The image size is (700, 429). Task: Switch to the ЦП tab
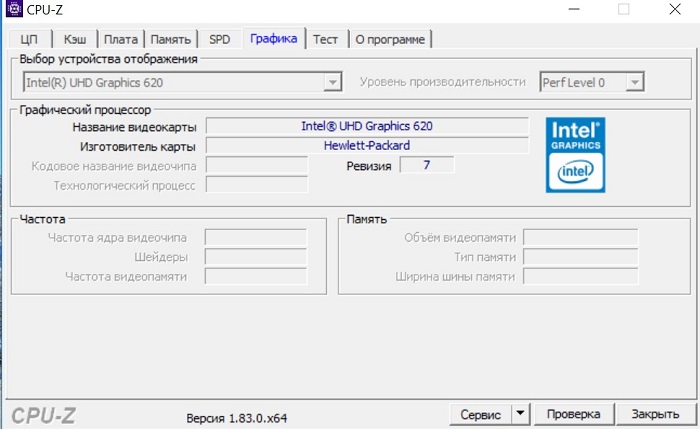coord(29,39)
